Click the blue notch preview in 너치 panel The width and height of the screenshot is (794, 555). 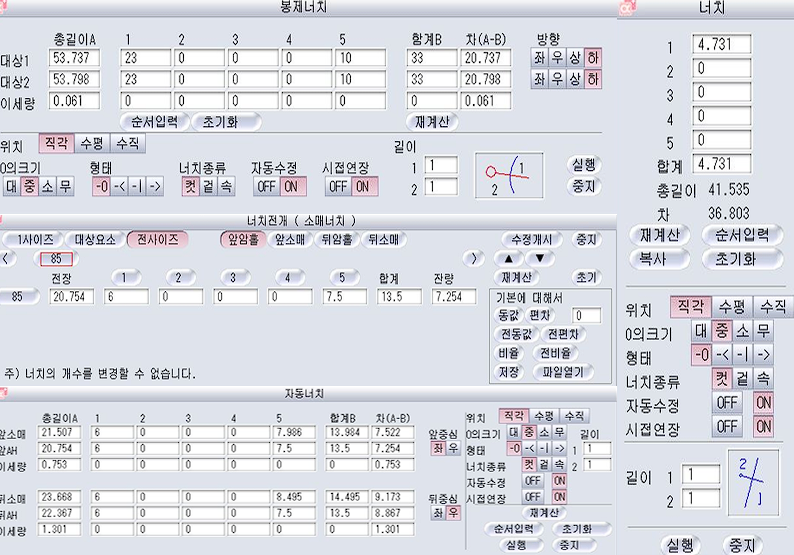click(x=753, y=482)
